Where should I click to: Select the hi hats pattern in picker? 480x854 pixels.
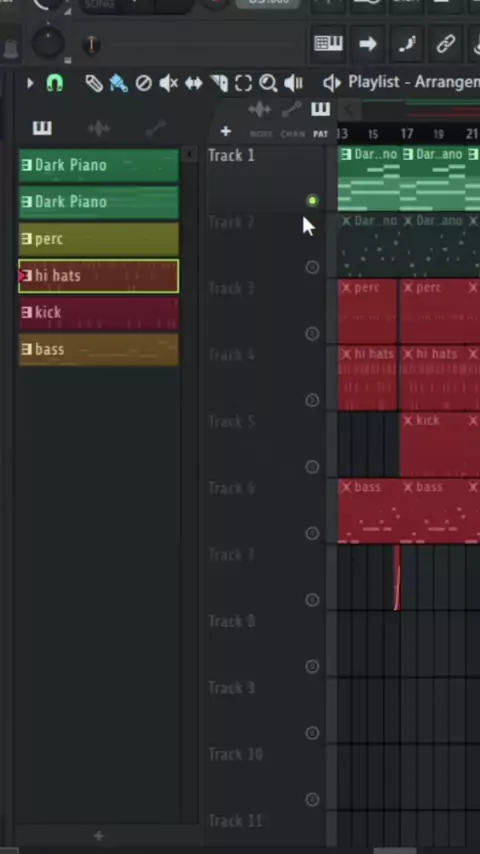click(99, 276)
